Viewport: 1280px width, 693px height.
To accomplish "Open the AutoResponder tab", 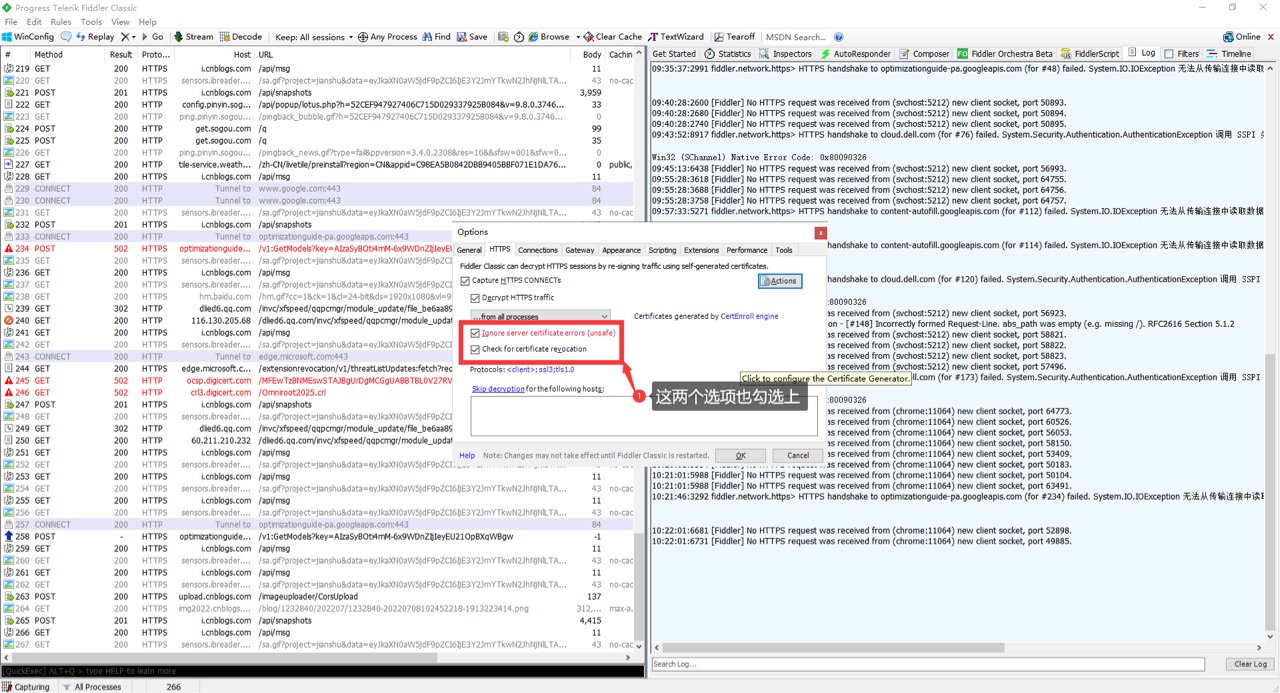I will point(855,54).
